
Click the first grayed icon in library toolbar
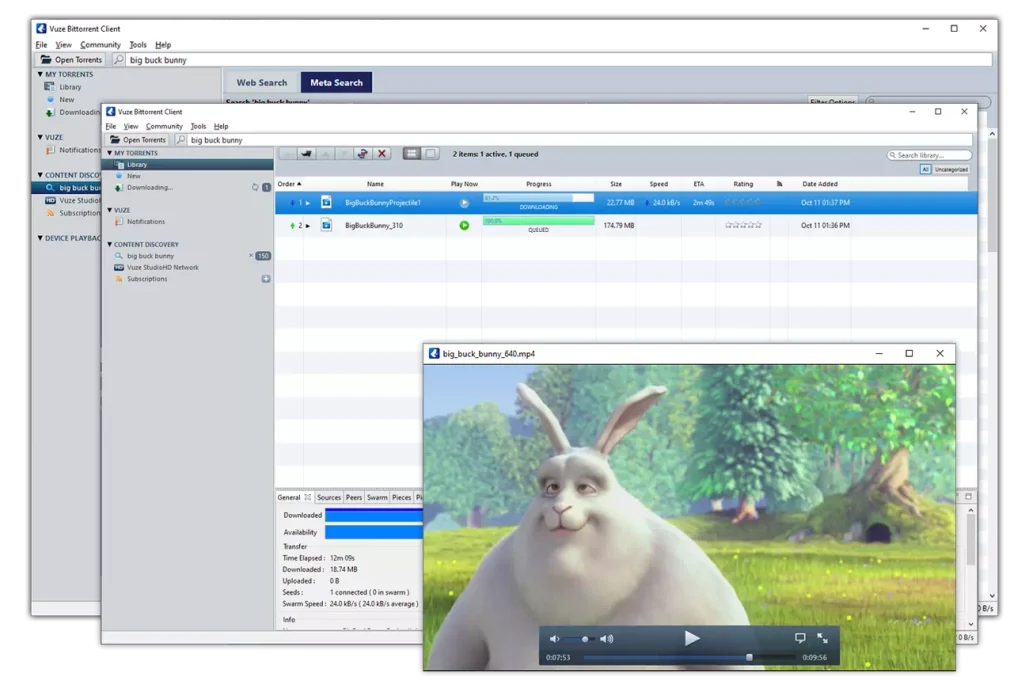point(287,154)
